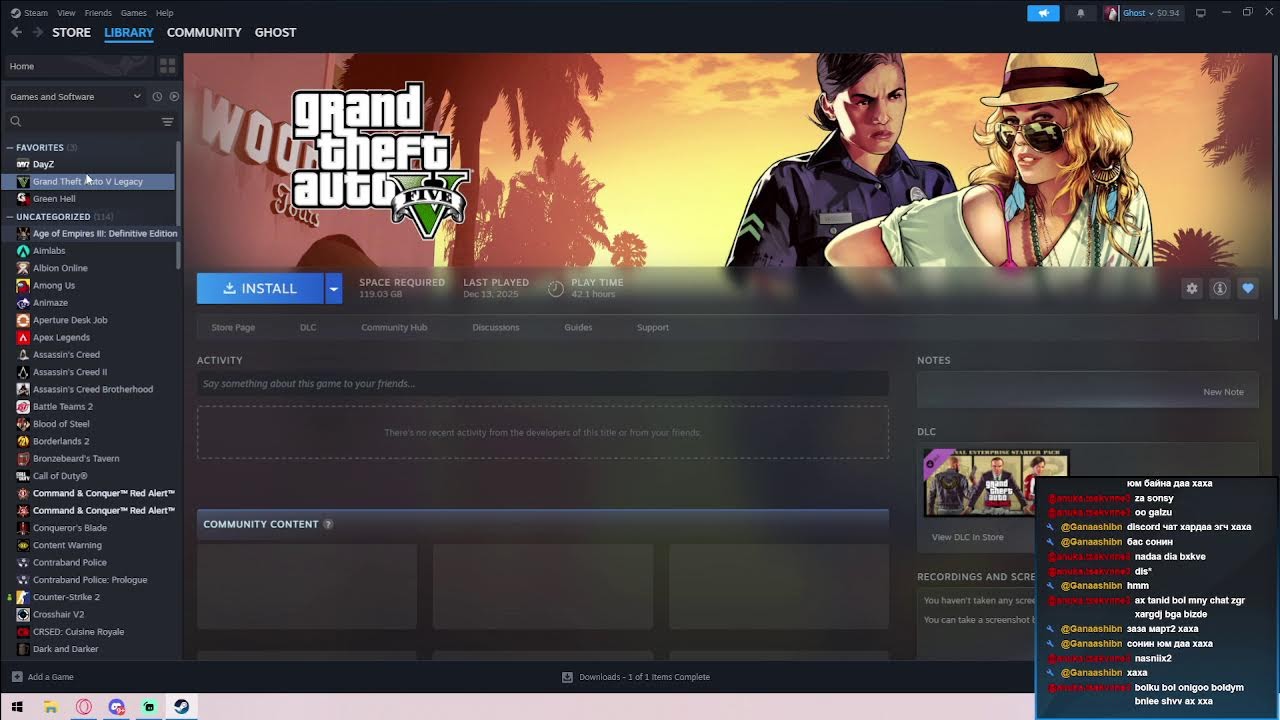Screen dimensions: 1280x720
Task: Click the Apex Legends icon in the list
Action: coord(23,337)
